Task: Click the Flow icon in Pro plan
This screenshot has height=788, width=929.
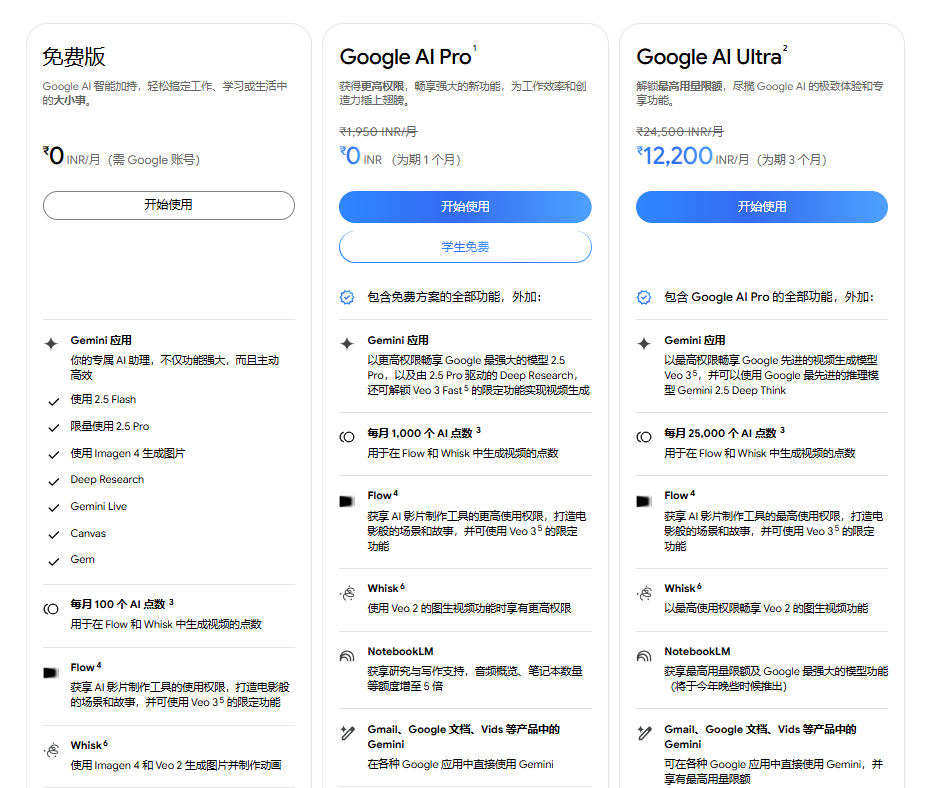Action: [x=347, y=499]
